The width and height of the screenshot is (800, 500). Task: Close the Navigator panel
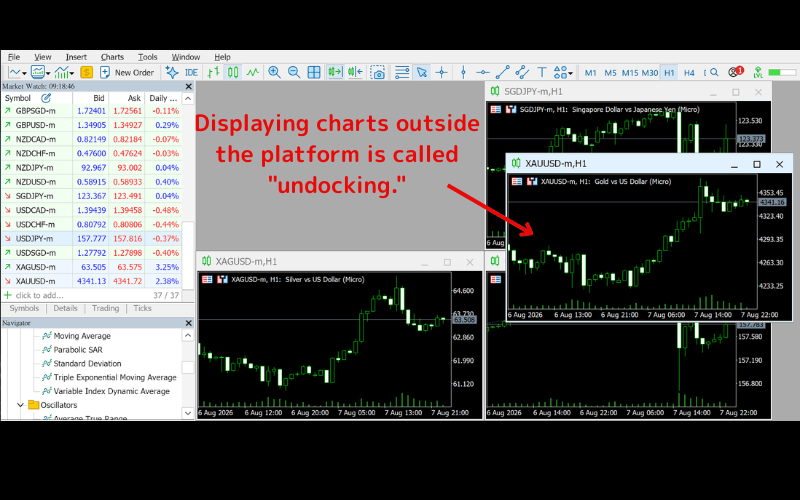pos(189,323)
